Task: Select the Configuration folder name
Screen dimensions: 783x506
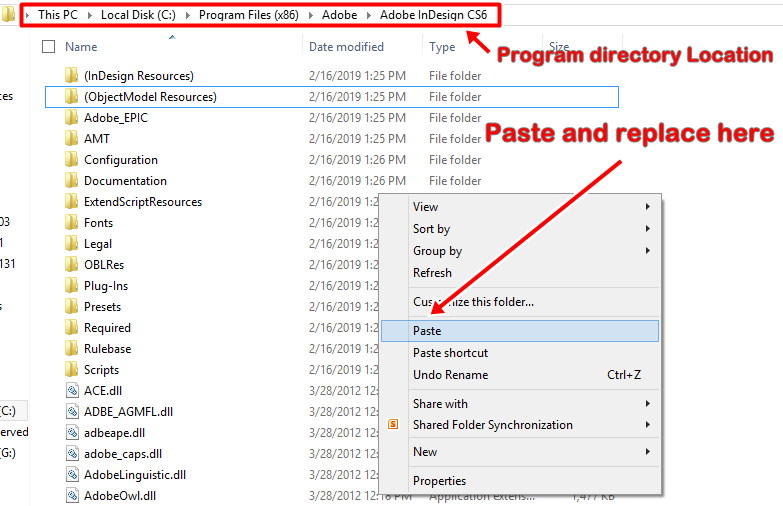Action: click(x=121, y=159)
